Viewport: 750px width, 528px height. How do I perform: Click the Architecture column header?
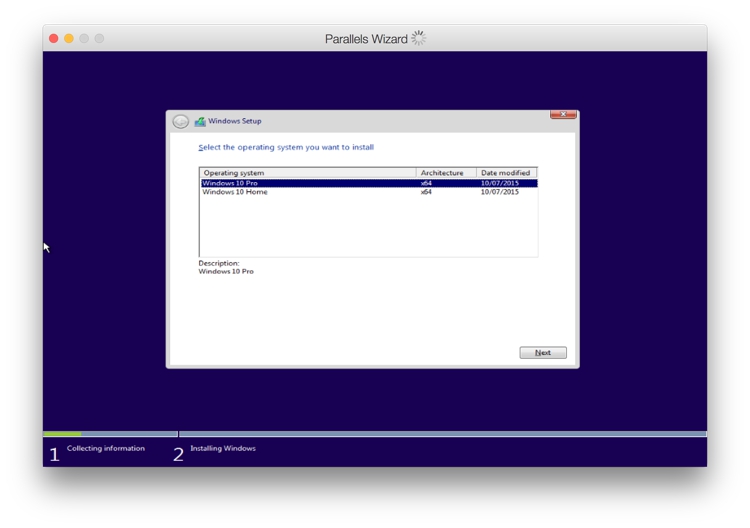446,173
